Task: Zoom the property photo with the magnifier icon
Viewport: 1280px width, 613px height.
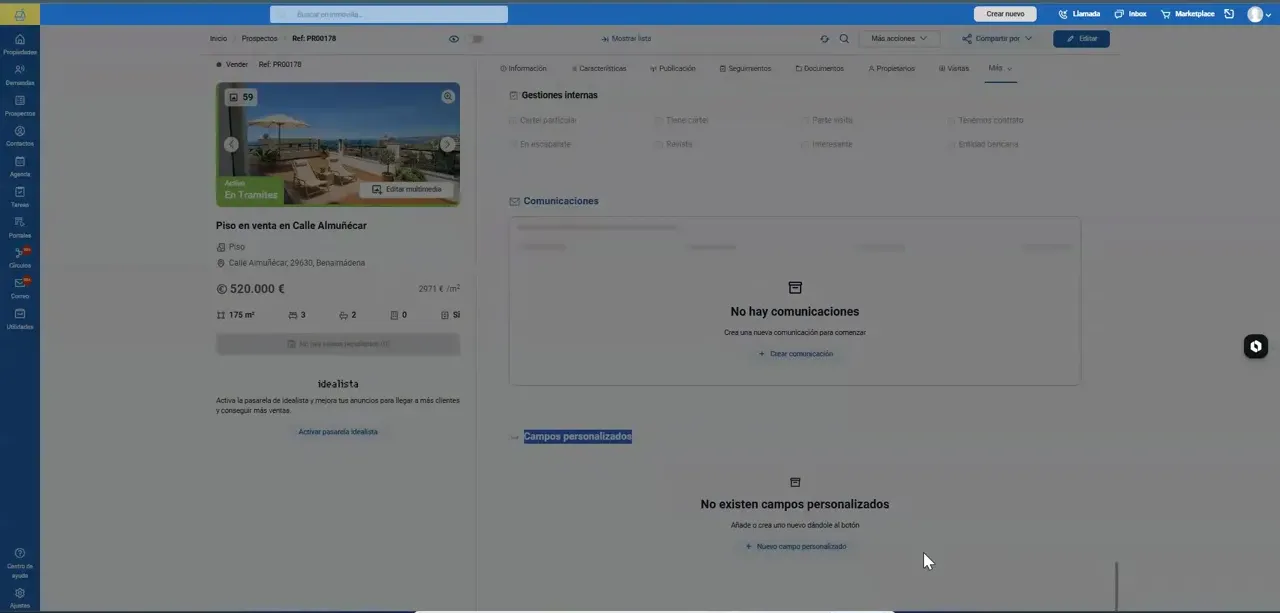Action: click(x=448, y=97)
